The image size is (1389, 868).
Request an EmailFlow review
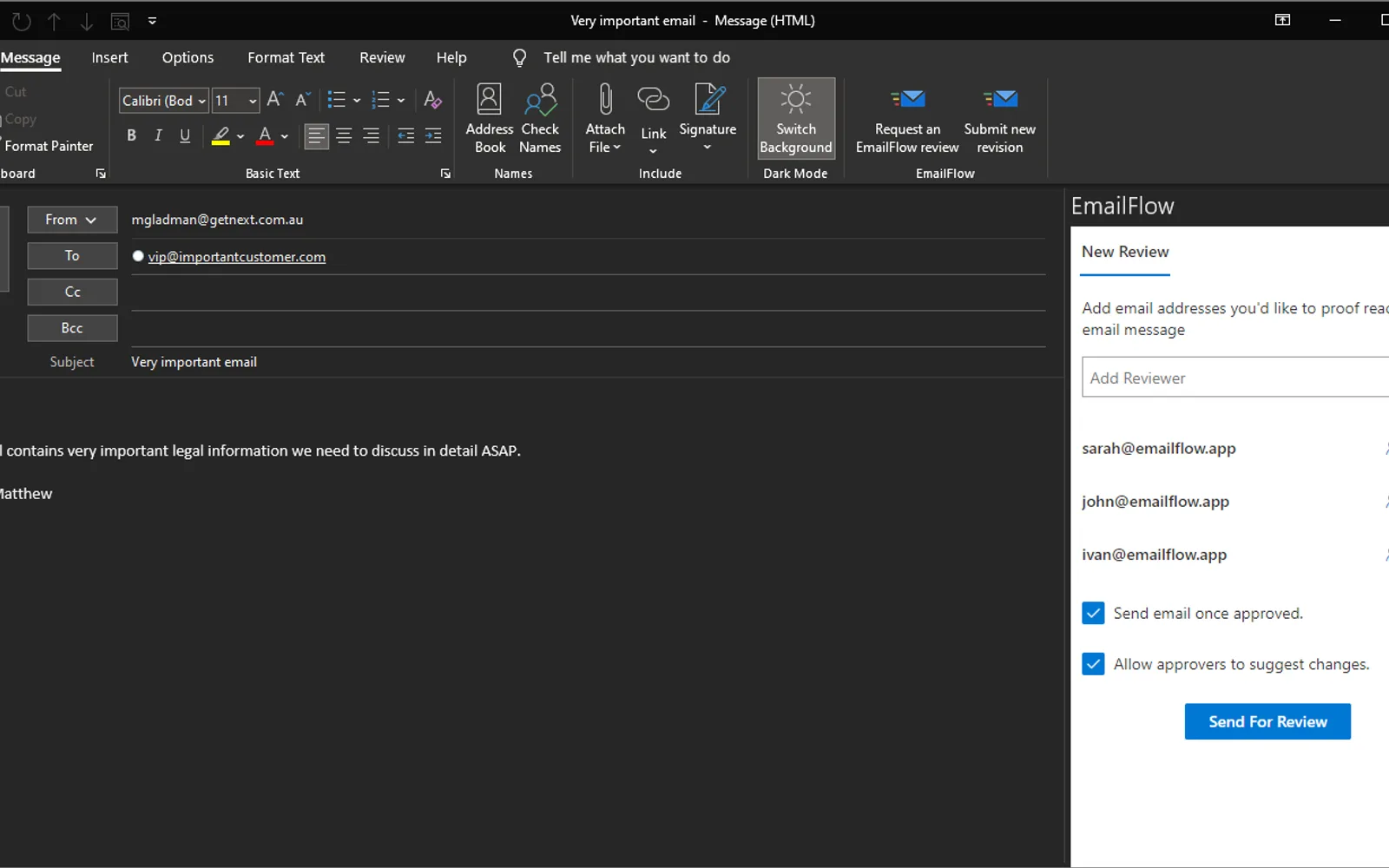point(907,119)
